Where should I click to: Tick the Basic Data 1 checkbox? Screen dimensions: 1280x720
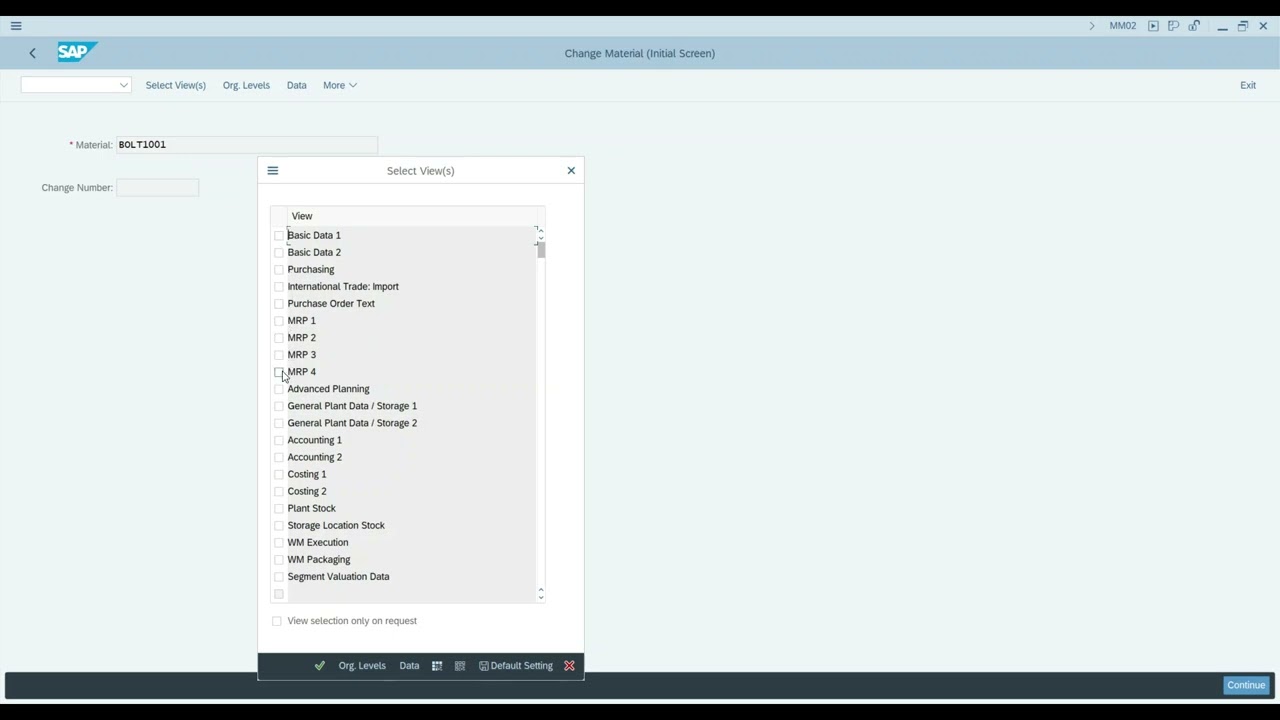(279, 236)
